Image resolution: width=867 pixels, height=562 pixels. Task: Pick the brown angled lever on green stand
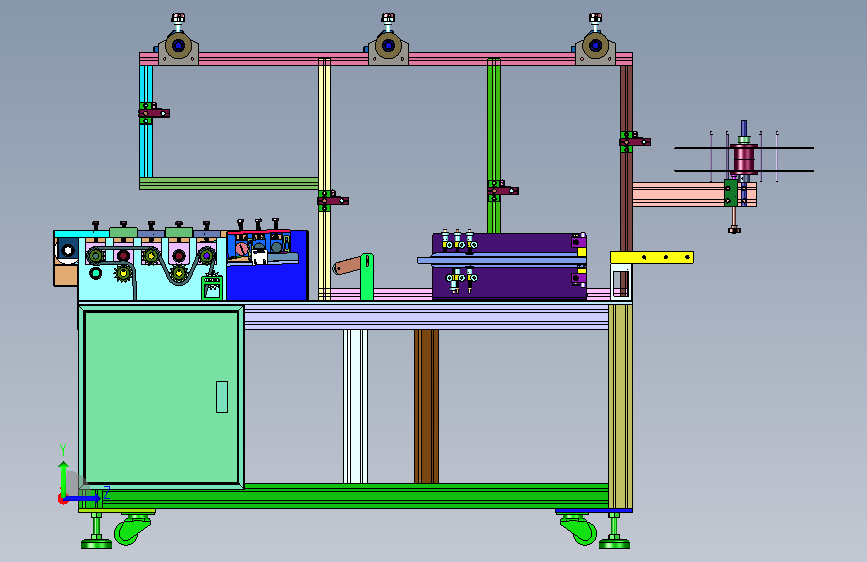[347, 266]
